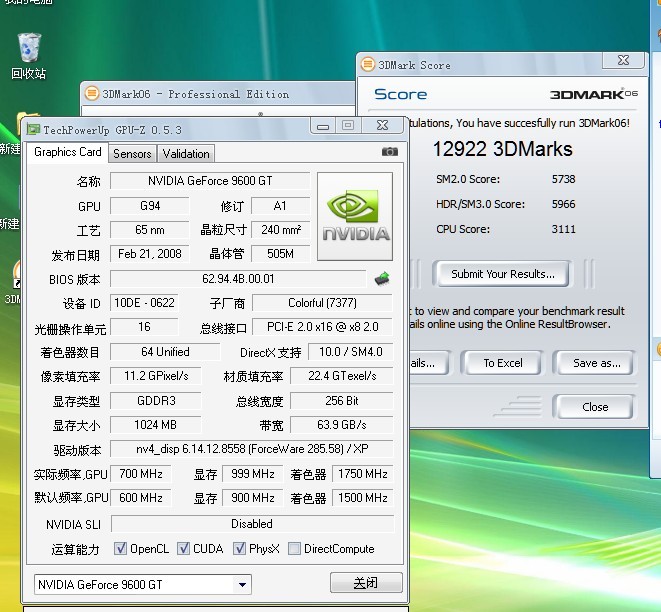
Task: Click the shaders value 64 Unified
Action: point(165,352)
